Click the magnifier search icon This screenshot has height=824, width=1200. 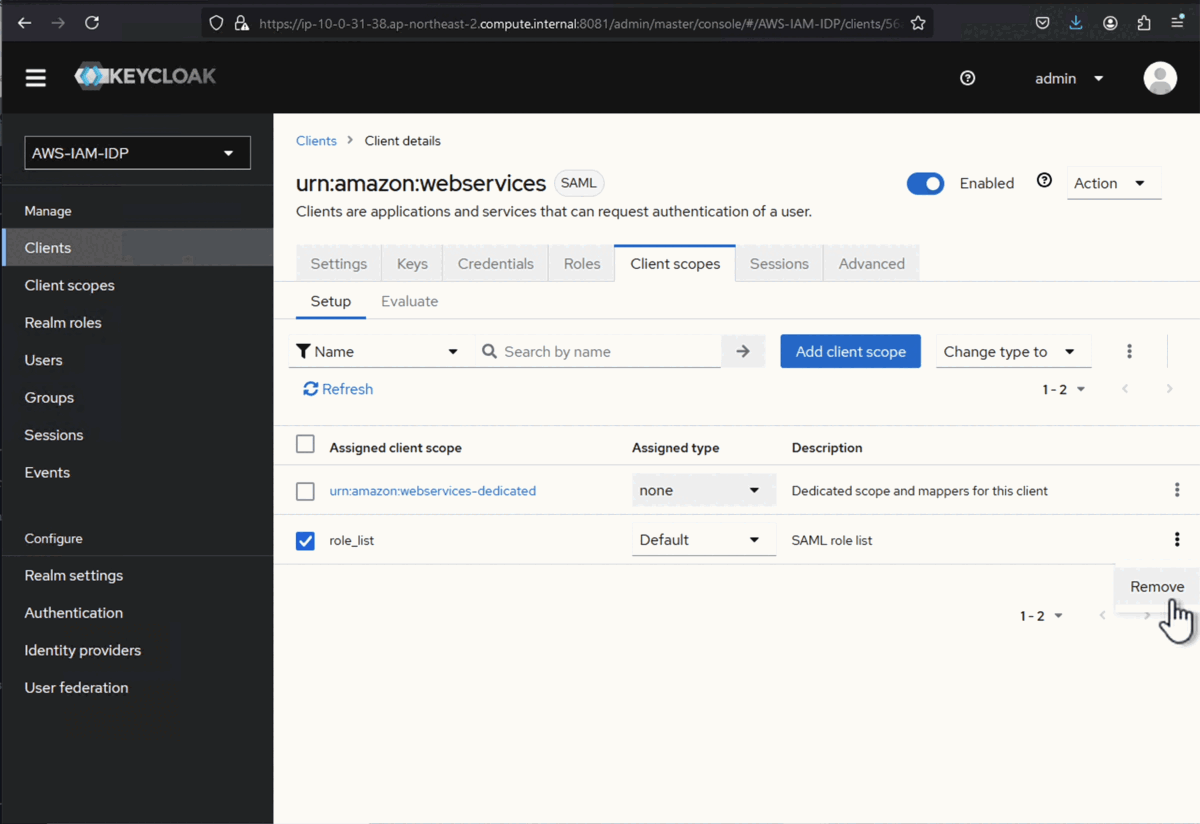point(490,351)
